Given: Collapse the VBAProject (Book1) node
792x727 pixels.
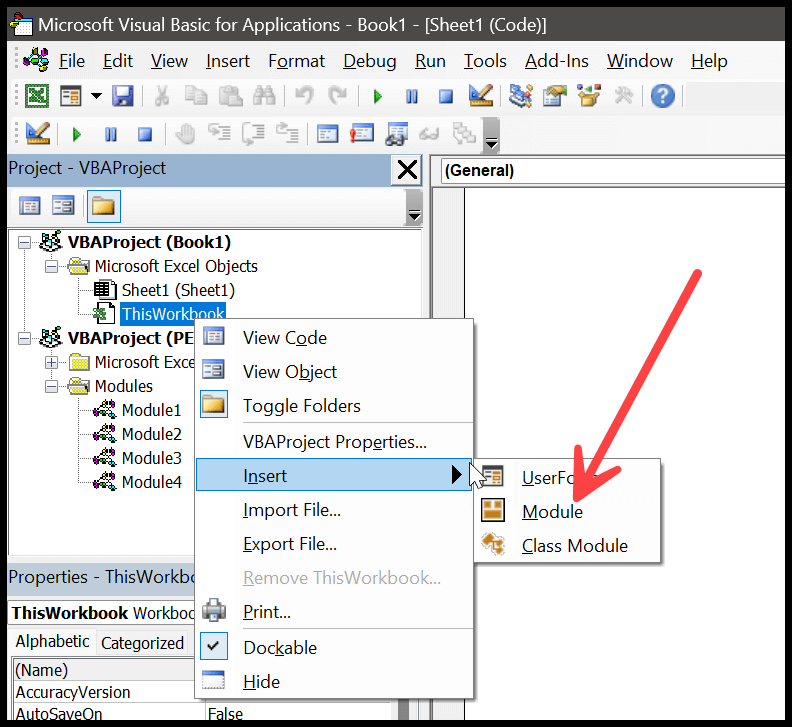Looking at the screenshot, I should click(24, 243).
